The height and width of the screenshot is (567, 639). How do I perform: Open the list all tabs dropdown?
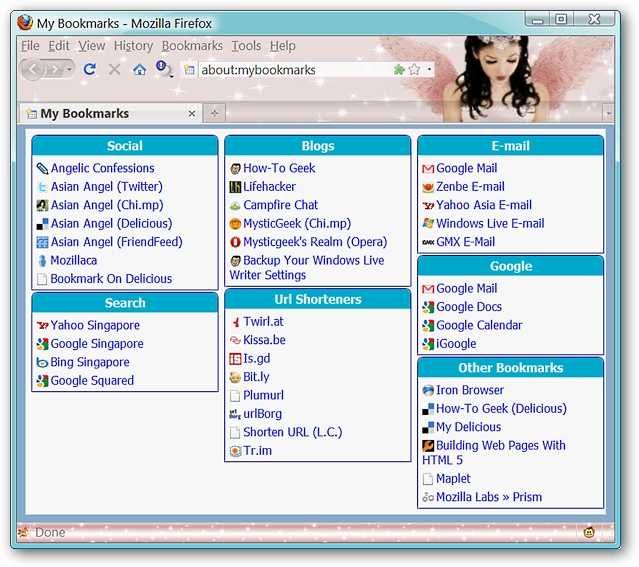point(608,113)
